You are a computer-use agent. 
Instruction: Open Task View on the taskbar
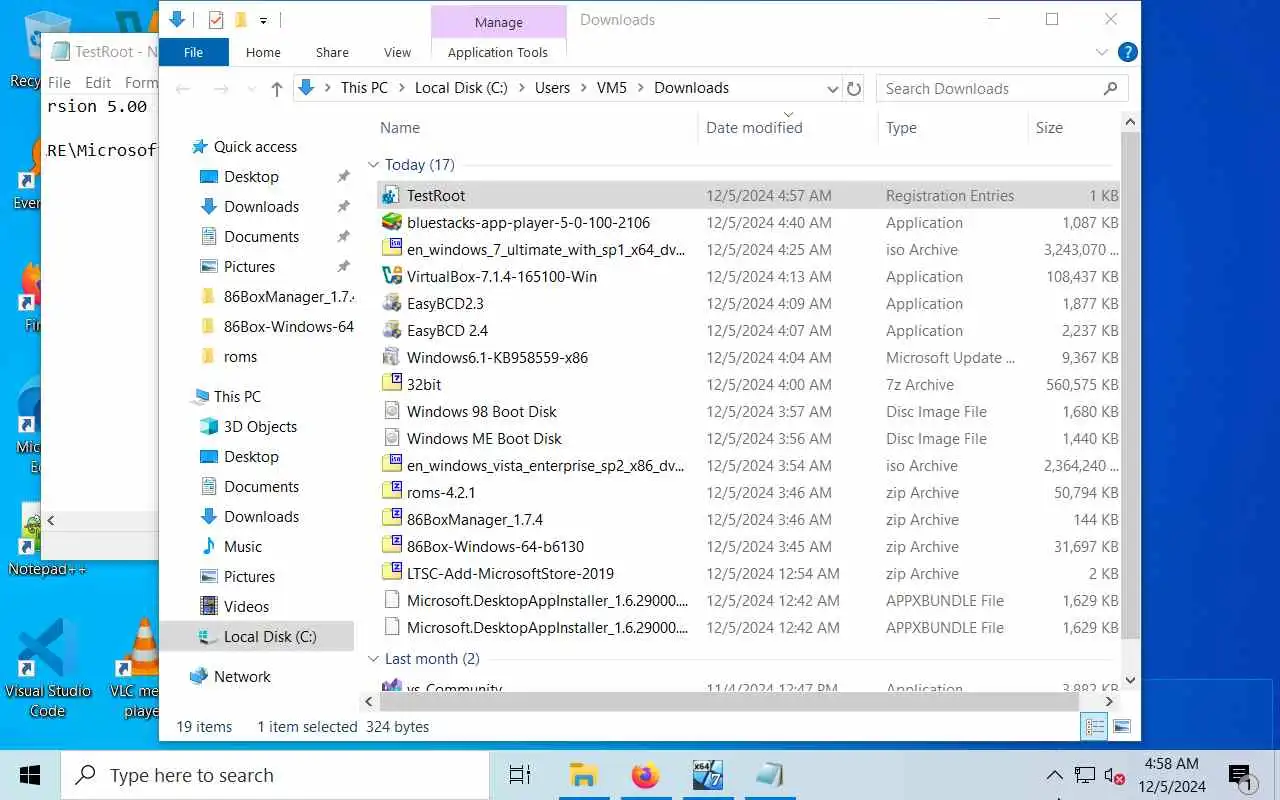point(520,775)
